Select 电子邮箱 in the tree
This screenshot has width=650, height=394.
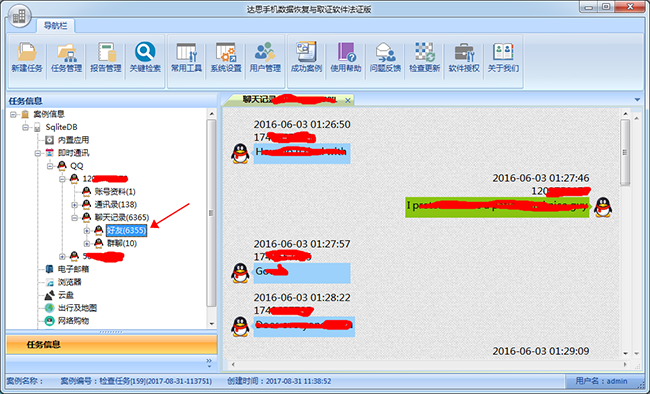[x=73, y=269]
